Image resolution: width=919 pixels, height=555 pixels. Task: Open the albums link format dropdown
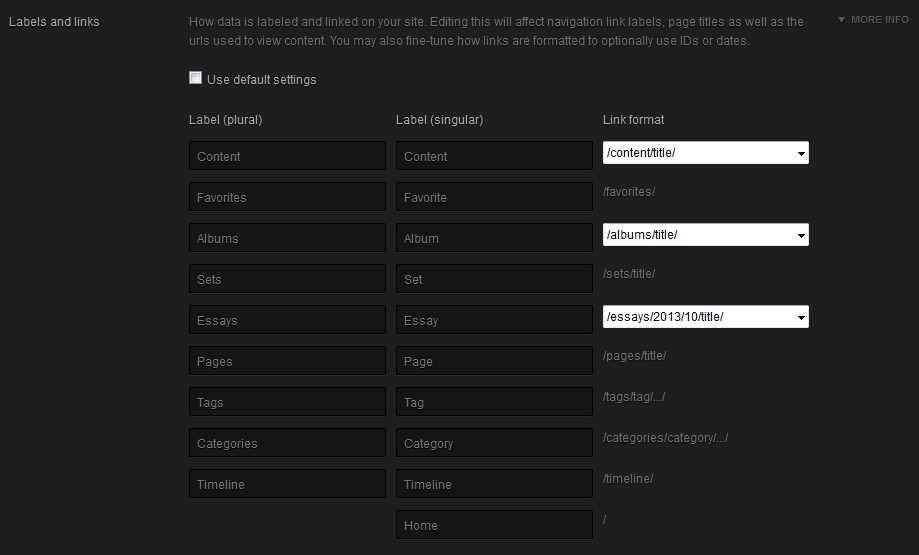click(705, 235)
